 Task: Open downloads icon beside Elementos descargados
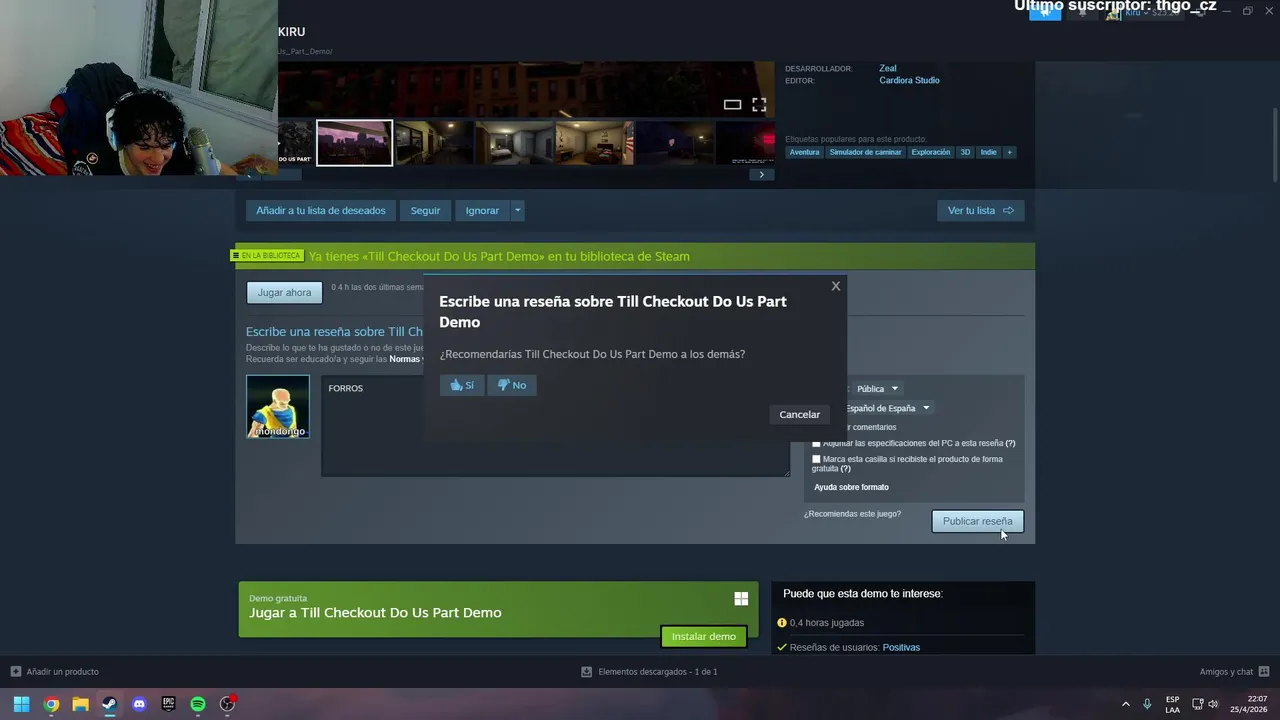point(587,671)
